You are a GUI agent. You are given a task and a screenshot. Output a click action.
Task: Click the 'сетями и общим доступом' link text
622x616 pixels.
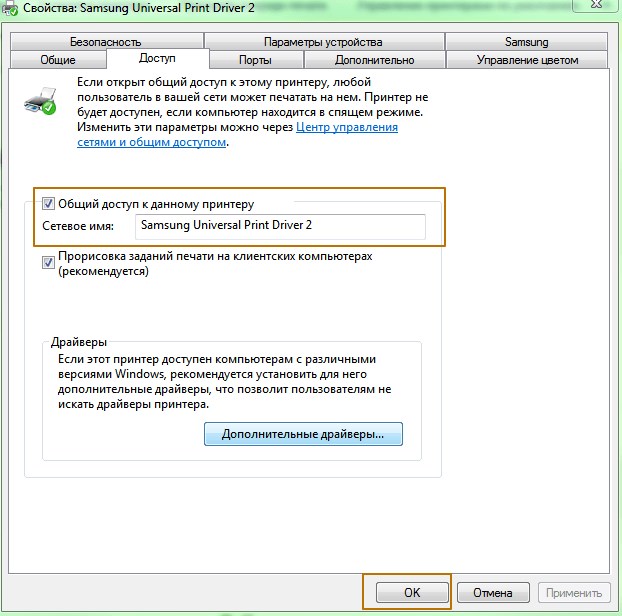coord(152,142)
